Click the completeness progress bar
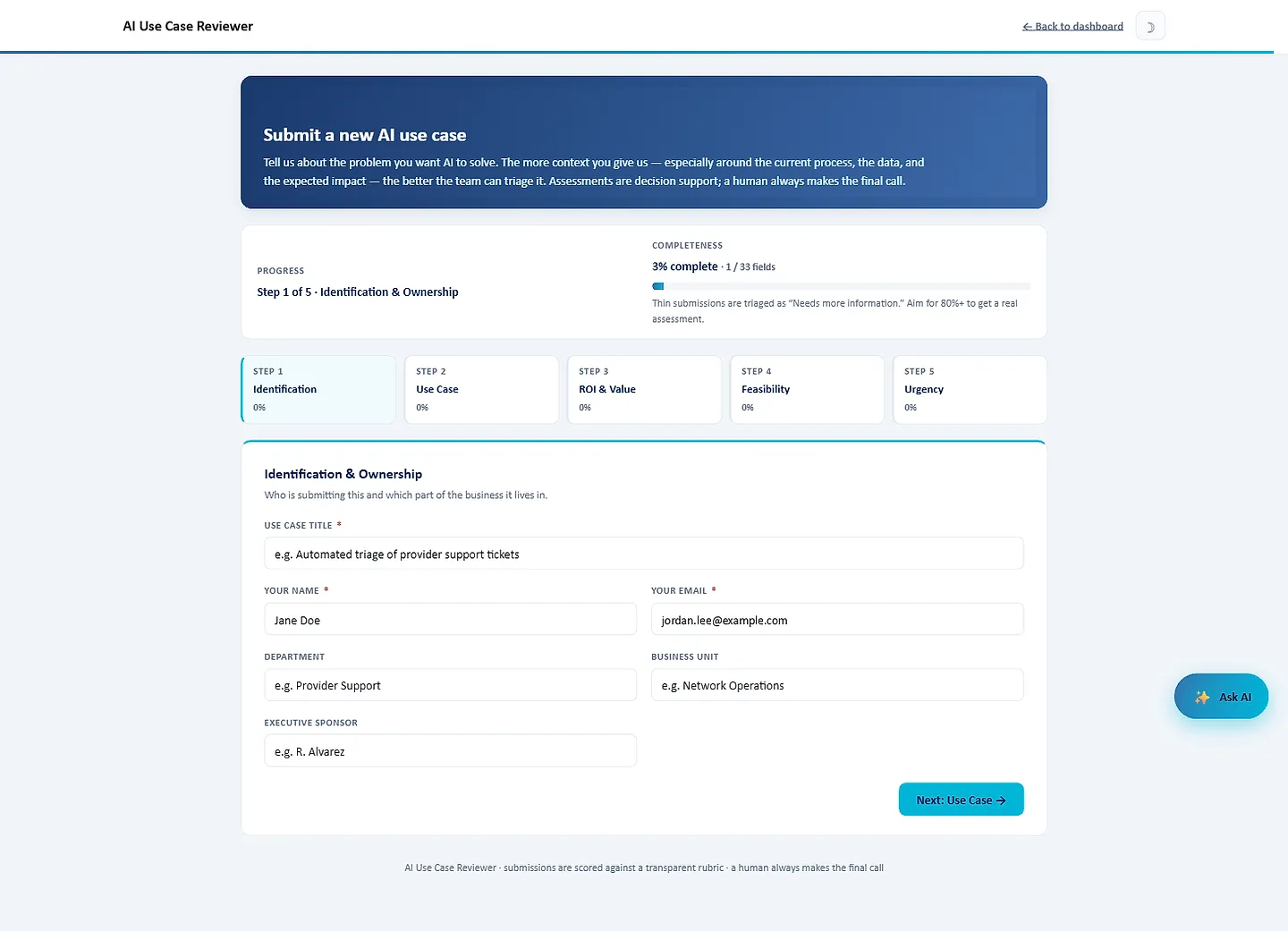 [x=841, y=286]
